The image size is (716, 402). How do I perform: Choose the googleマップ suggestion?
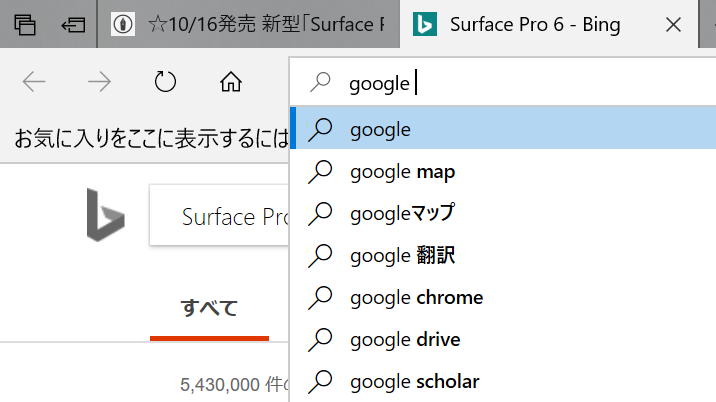click(503, 213)
